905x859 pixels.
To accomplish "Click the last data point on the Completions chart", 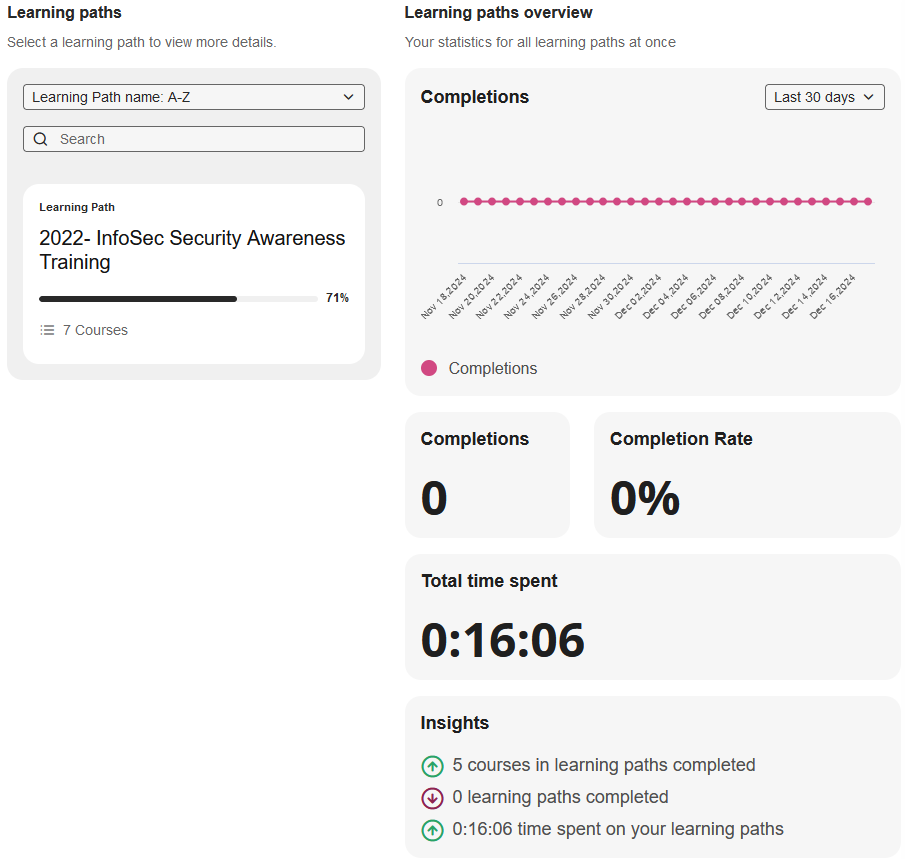I will point(869,201).
